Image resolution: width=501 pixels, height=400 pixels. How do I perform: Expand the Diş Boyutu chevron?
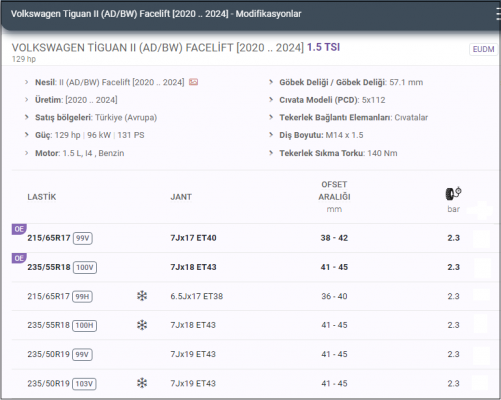pyautogui.click(x=271, y=135)
